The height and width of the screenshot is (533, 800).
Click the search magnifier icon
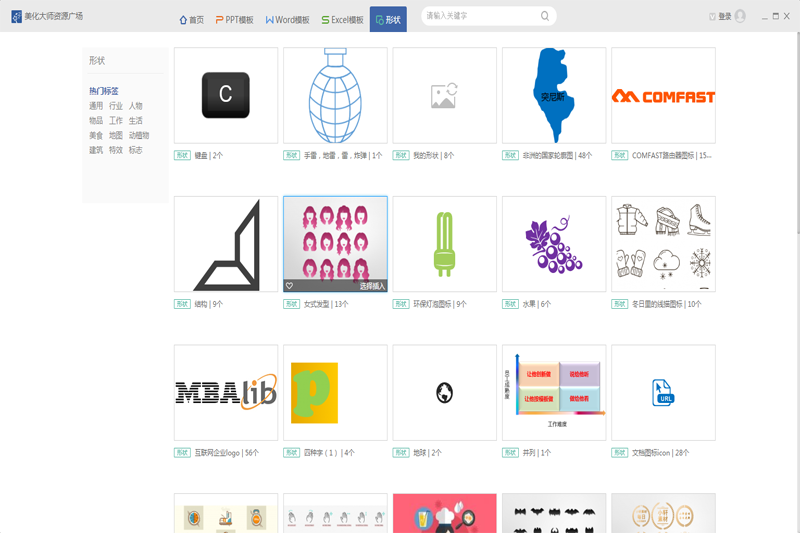544,16
